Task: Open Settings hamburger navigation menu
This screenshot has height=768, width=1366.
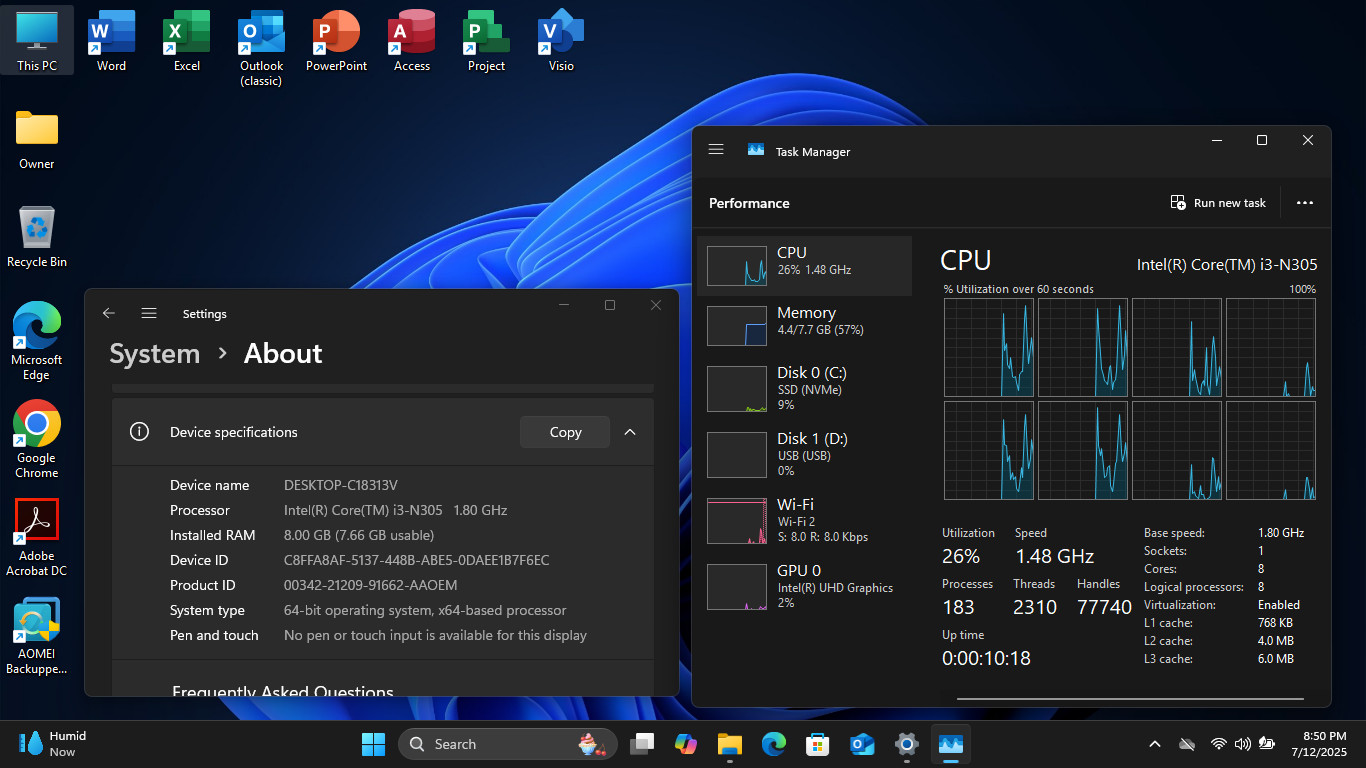Action: point(149,313)
